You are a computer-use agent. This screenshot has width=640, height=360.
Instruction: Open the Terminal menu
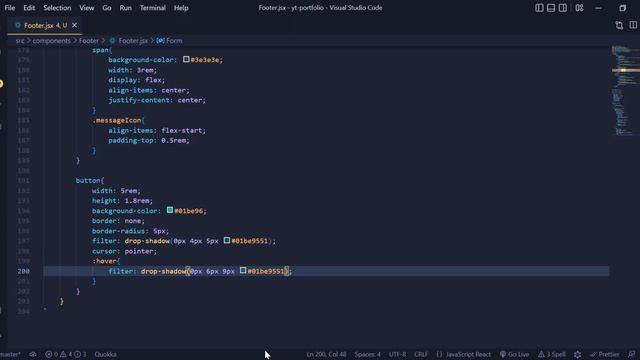(x=153, y=8)
